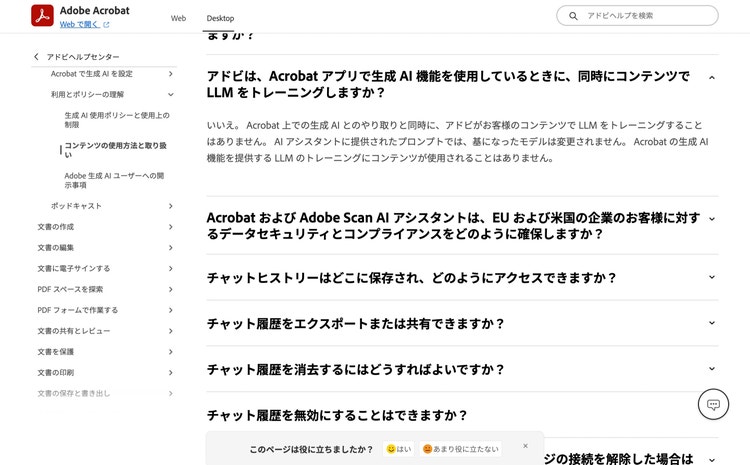Close the feedback banner
The width and height of the screenshot is (750, 465).
tap(526, 446)
